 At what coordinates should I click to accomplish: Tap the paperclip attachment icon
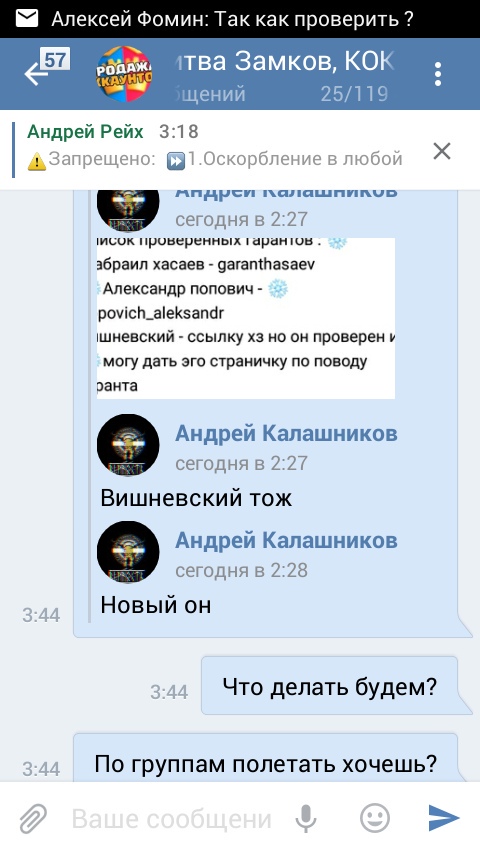[x=33, y=819]
